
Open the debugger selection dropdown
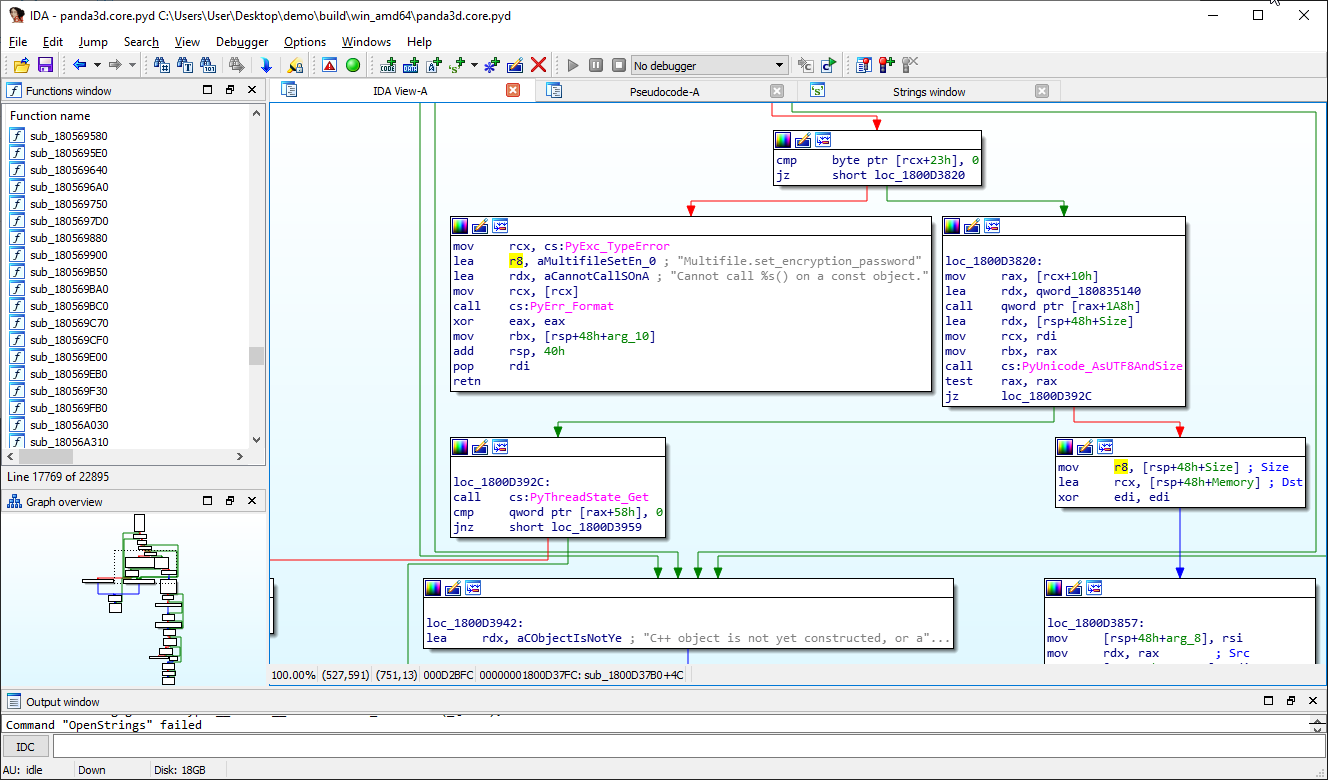780,65
